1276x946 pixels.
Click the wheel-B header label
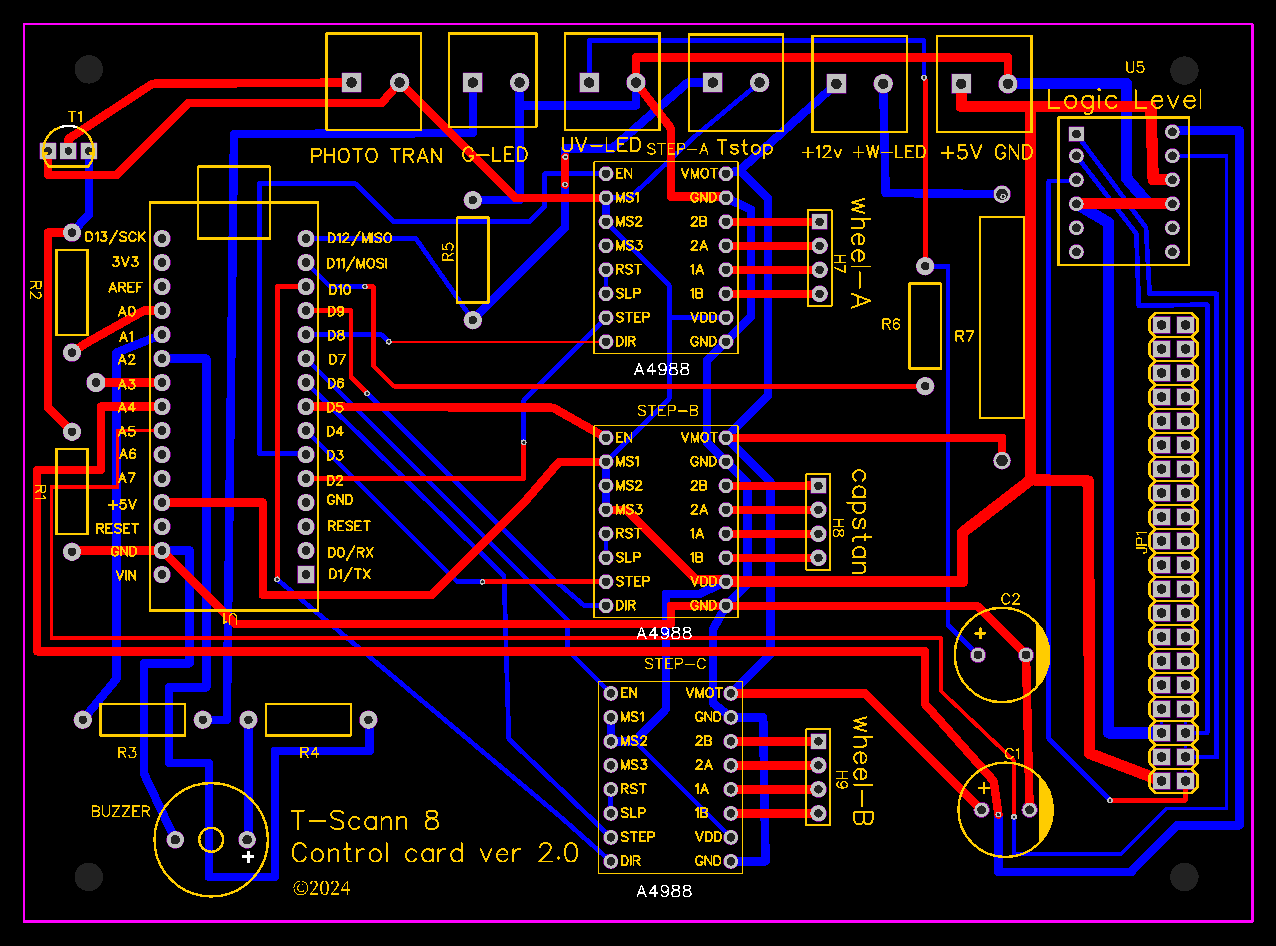coord(862,772)
